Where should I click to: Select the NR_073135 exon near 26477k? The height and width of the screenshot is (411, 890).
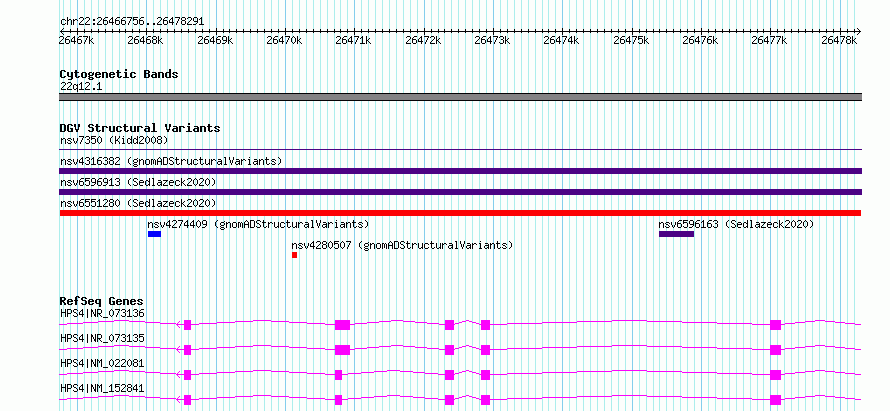[x=775, y=350]
